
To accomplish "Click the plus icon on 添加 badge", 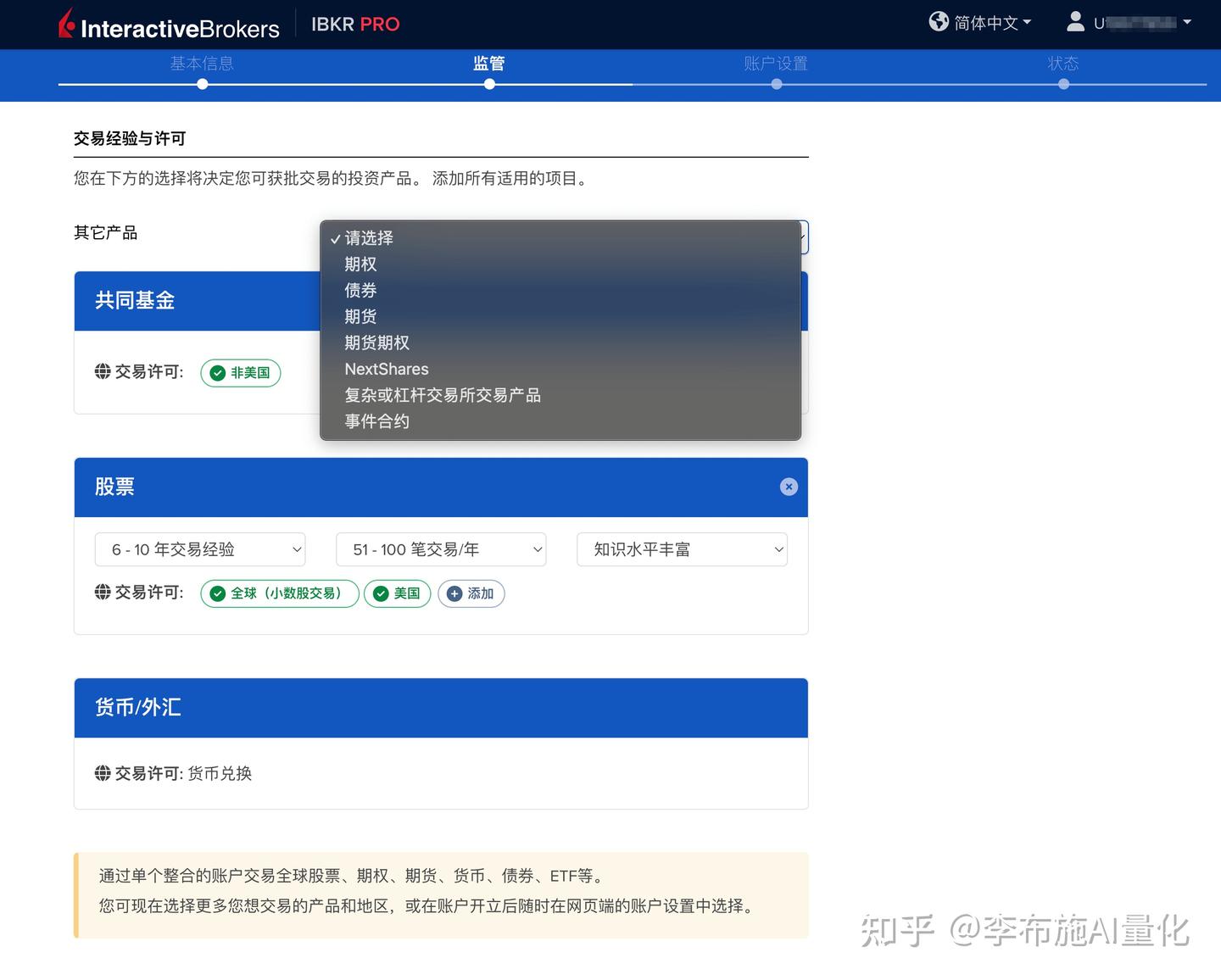I will (x=454, y=593).
